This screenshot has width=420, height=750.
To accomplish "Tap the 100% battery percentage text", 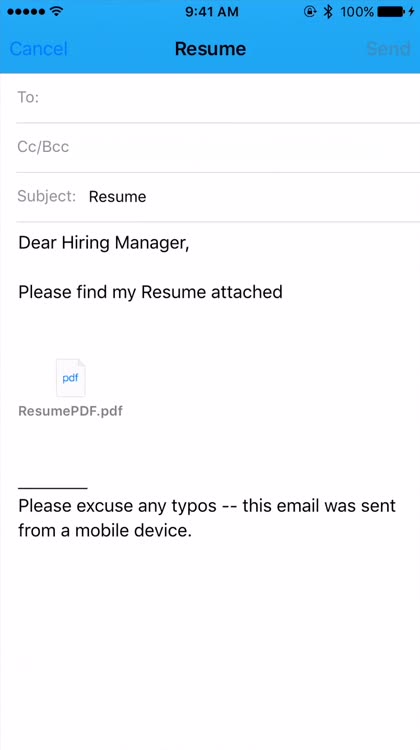I will tap(357, 12).
